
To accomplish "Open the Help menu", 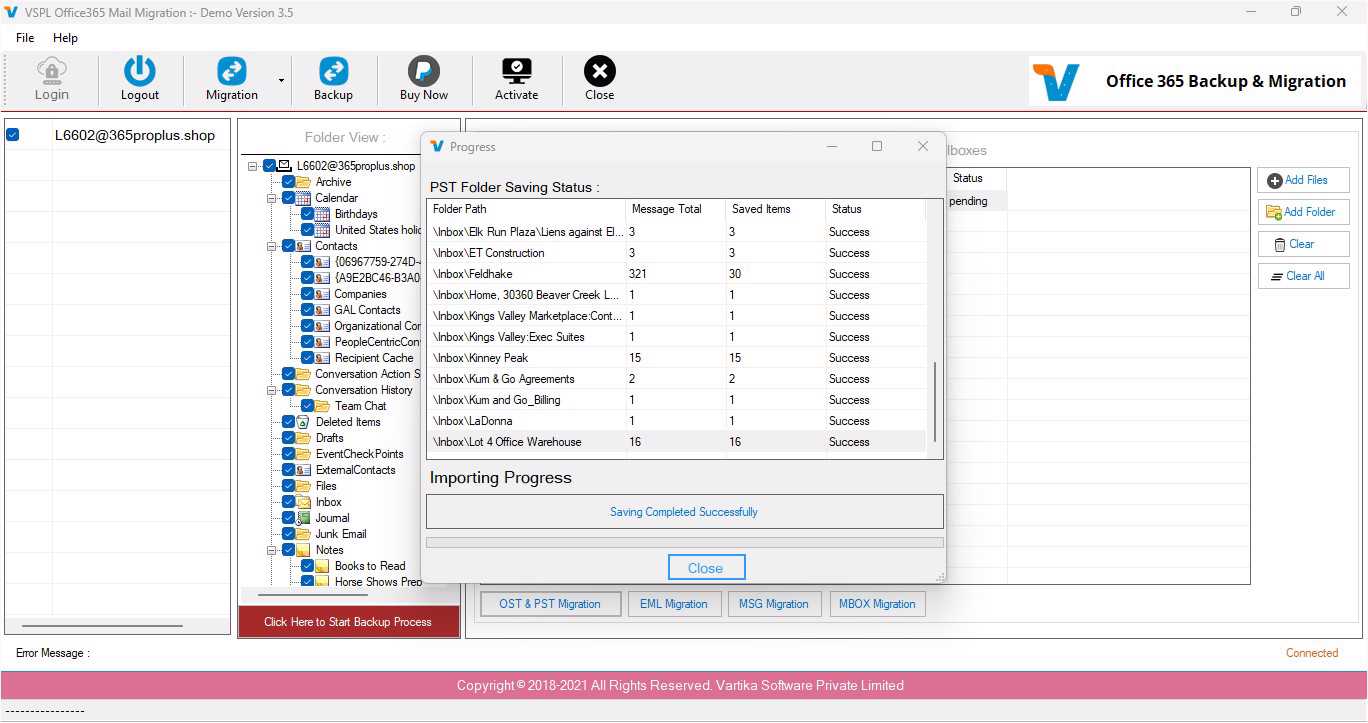I will click(x=65, y=38).
